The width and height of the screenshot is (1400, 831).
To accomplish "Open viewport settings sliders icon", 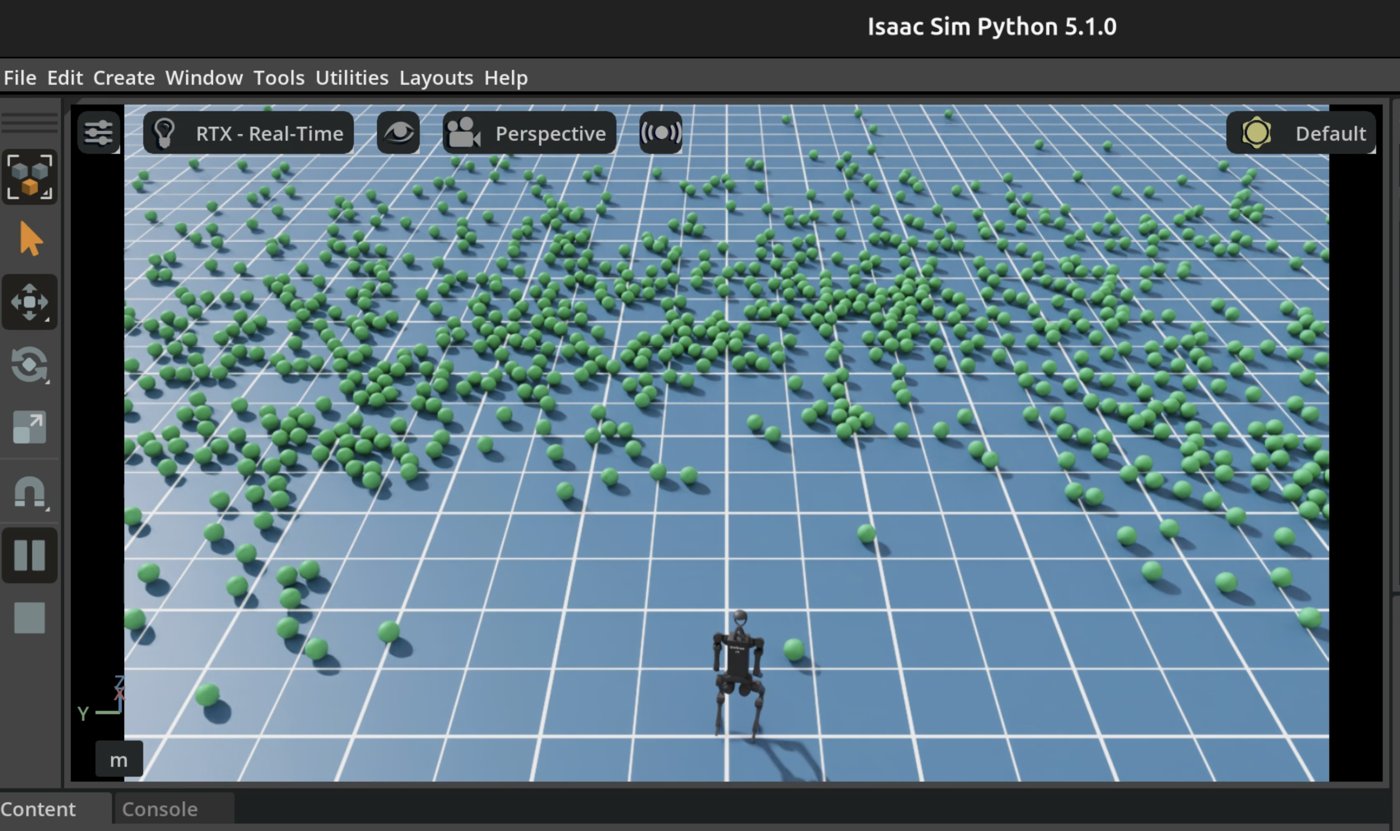I will (99, 133).
